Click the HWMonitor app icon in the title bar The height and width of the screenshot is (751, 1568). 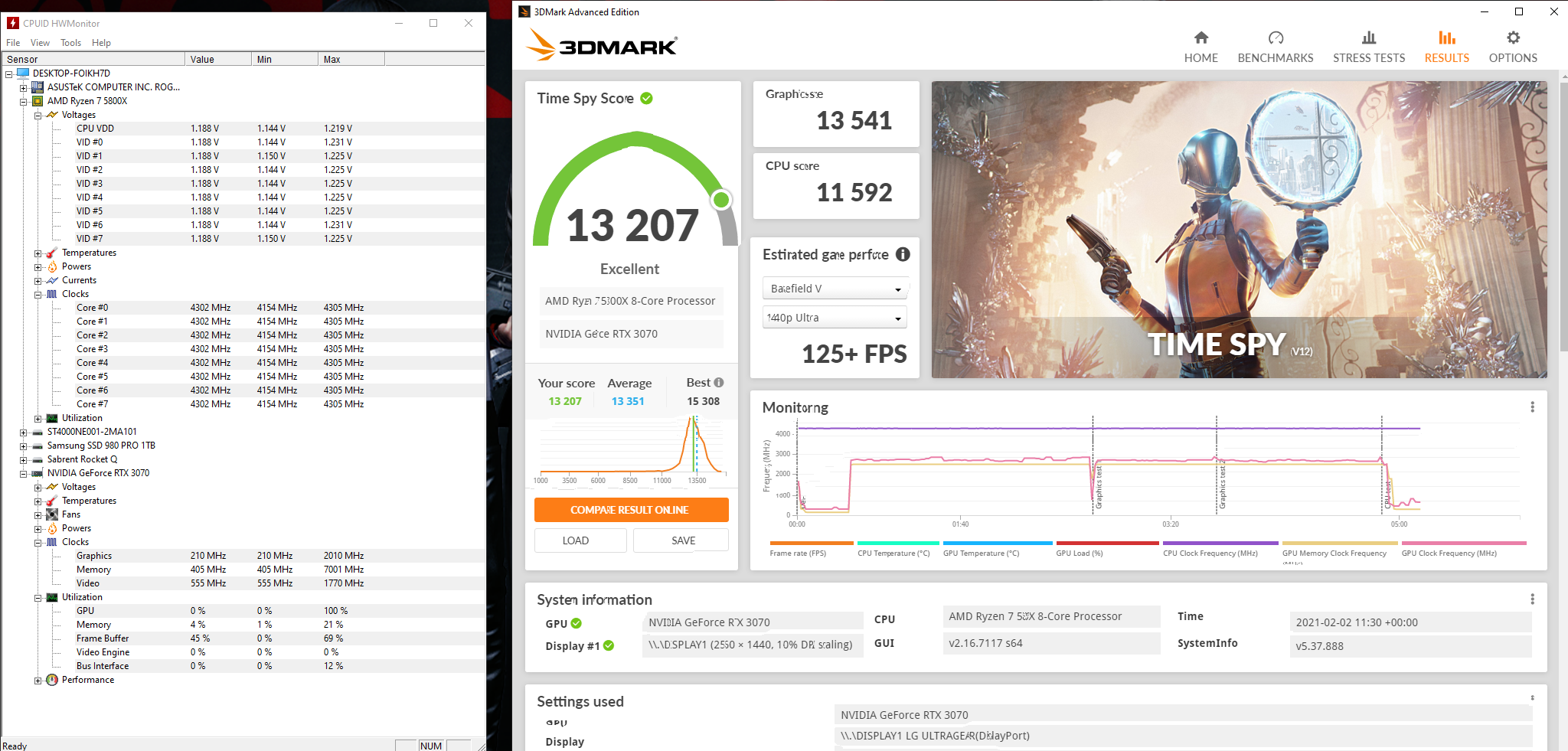coord(12,23)
